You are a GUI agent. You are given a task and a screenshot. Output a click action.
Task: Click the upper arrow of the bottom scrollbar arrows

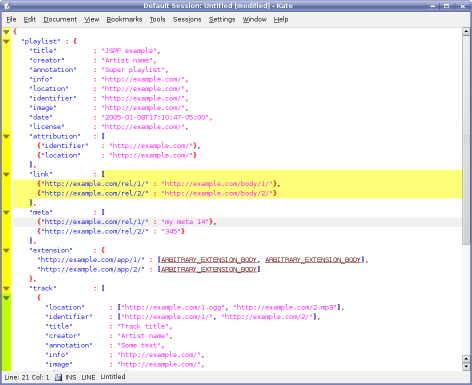point(466,359)
